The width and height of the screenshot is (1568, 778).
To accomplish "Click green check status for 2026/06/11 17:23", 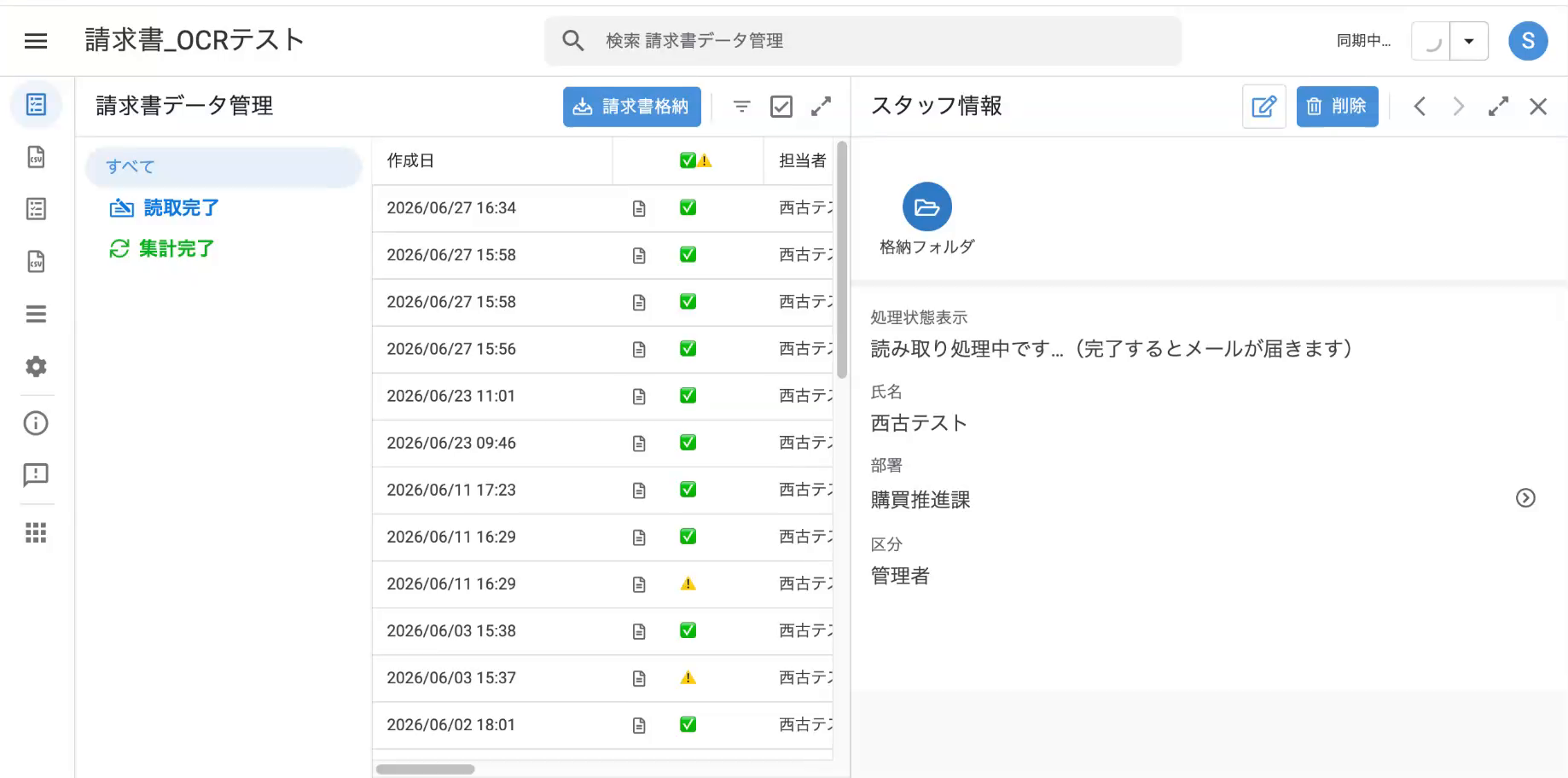I will 688,489.
